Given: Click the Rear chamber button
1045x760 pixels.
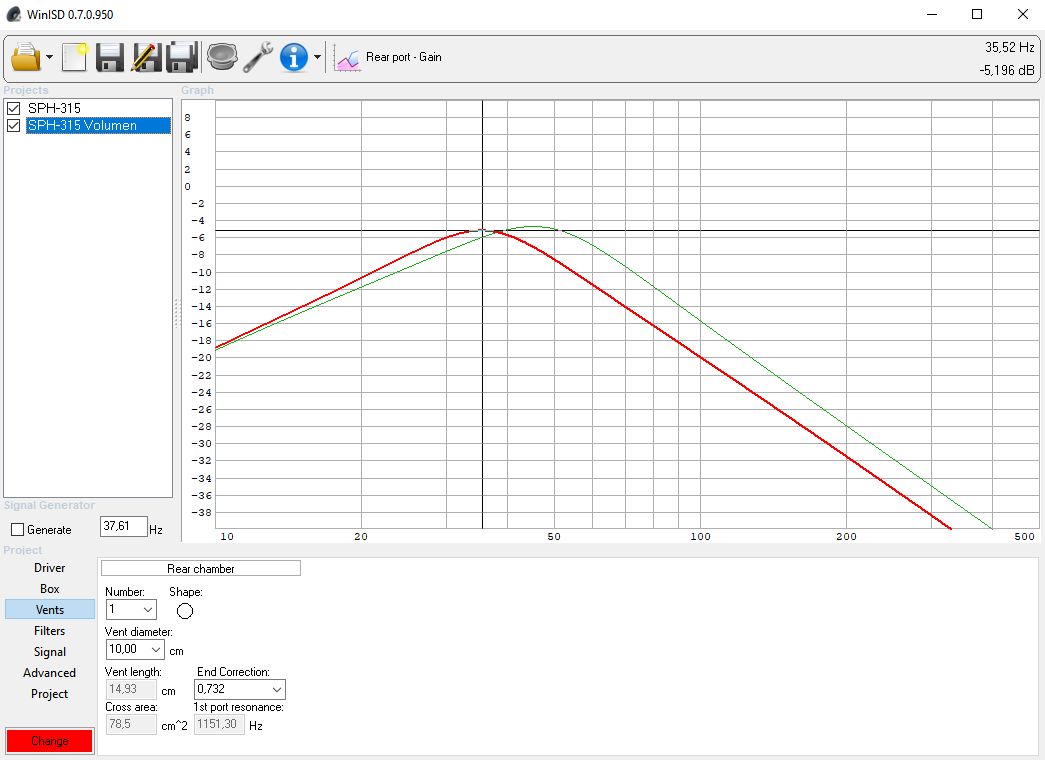Looking at the screenshot, I should point(201,568).
